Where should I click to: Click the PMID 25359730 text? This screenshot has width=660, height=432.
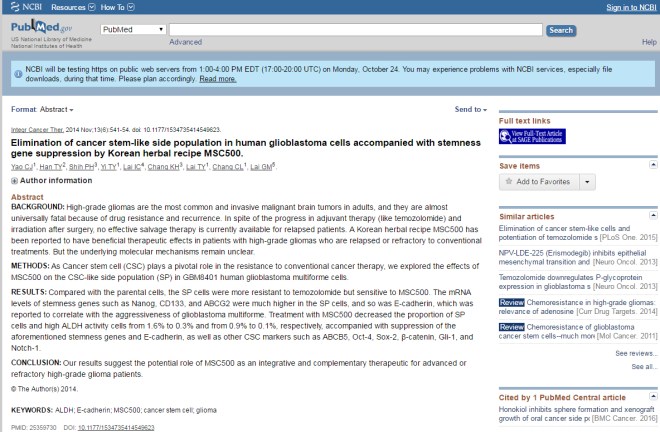click(x=33, y=428)
